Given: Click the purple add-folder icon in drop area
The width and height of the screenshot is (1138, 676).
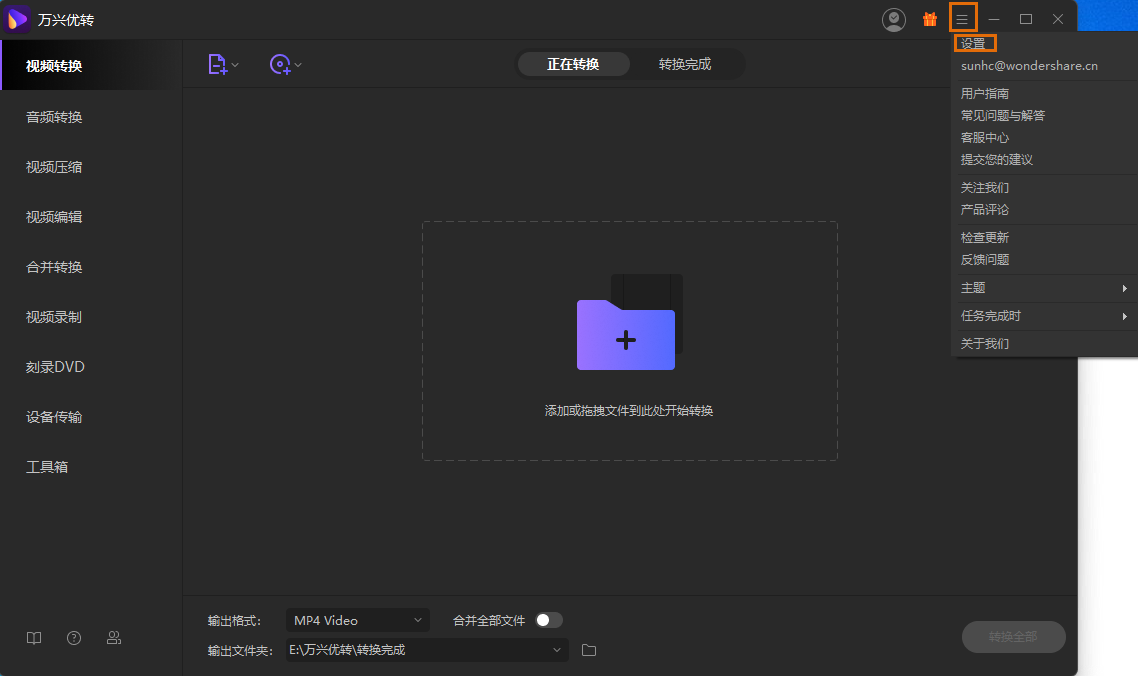Looking at the screenshot, I should 627,334.
